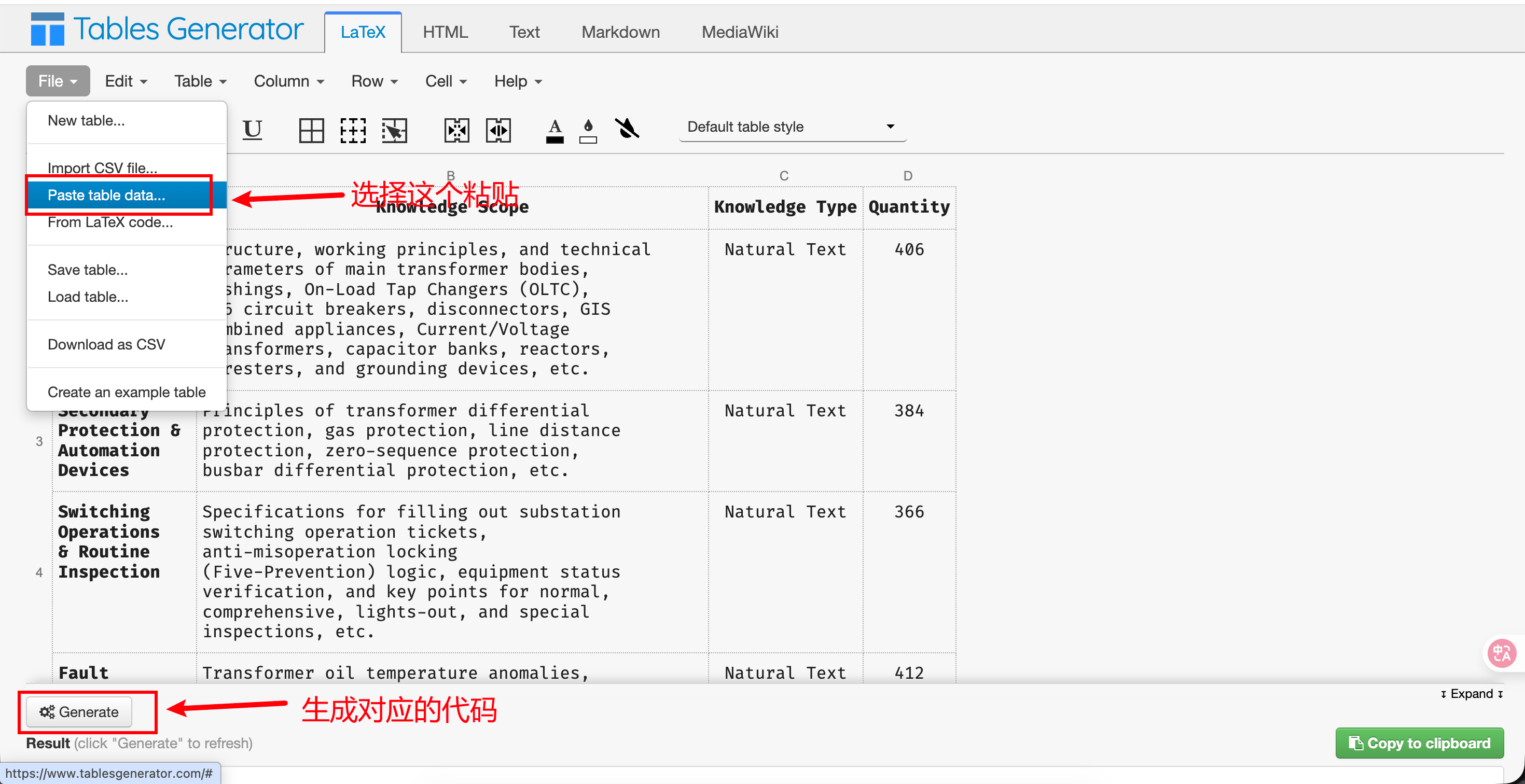Screen dimensions: 1525x784
Task: Click the background color droplet icon
Action: (x=588, y=130)
